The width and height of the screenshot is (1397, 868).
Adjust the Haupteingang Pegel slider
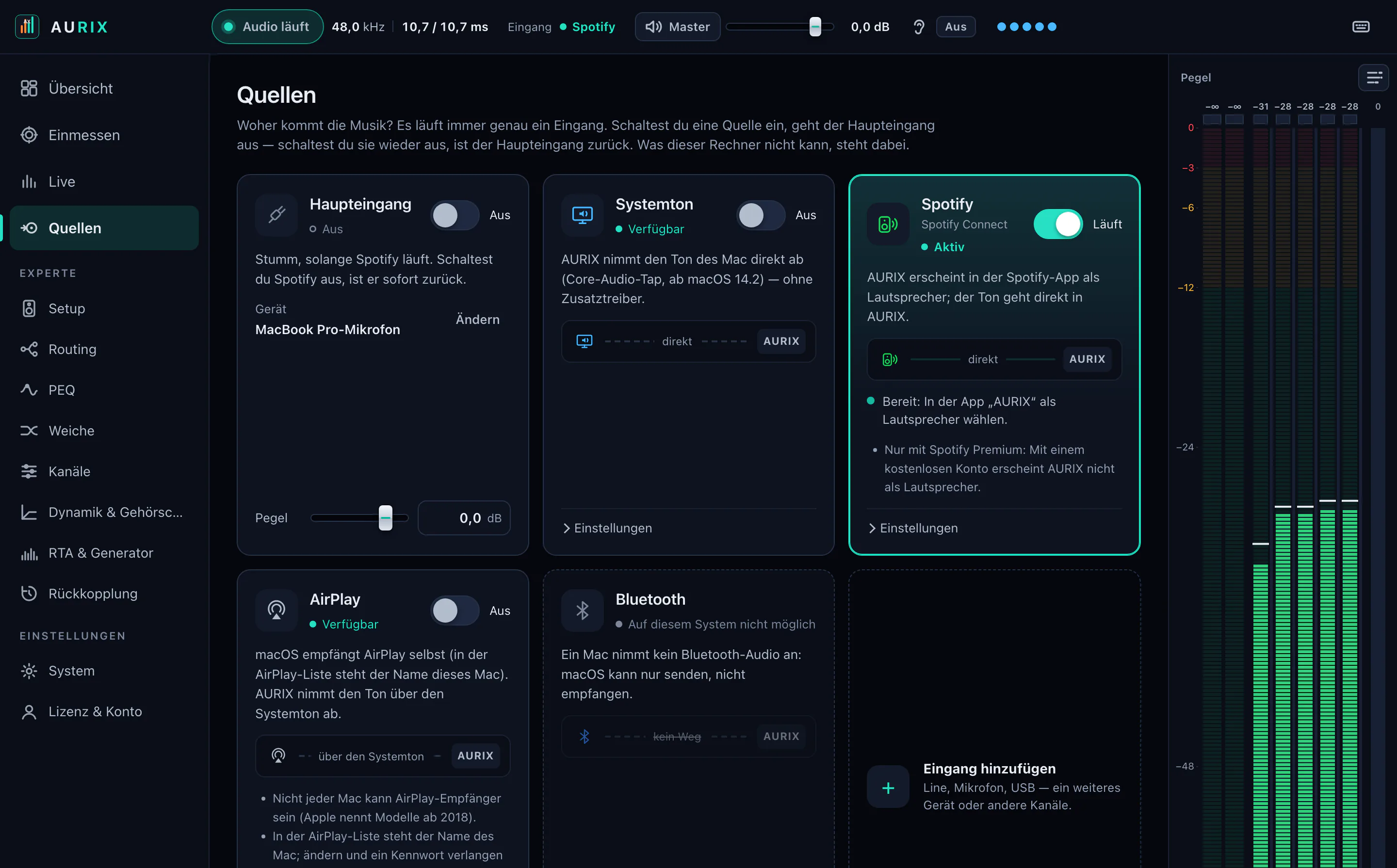[x=359, y=518]
